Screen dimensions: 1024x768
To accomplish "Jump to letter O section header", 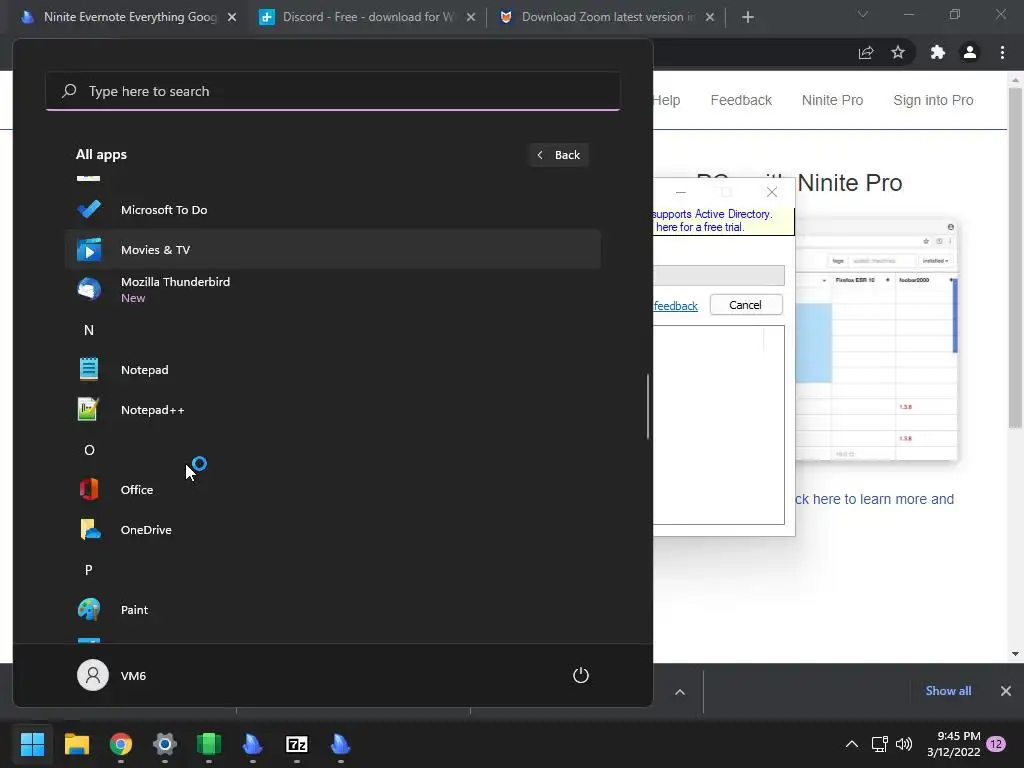I will pyautogui.click(x=89, y=450).
